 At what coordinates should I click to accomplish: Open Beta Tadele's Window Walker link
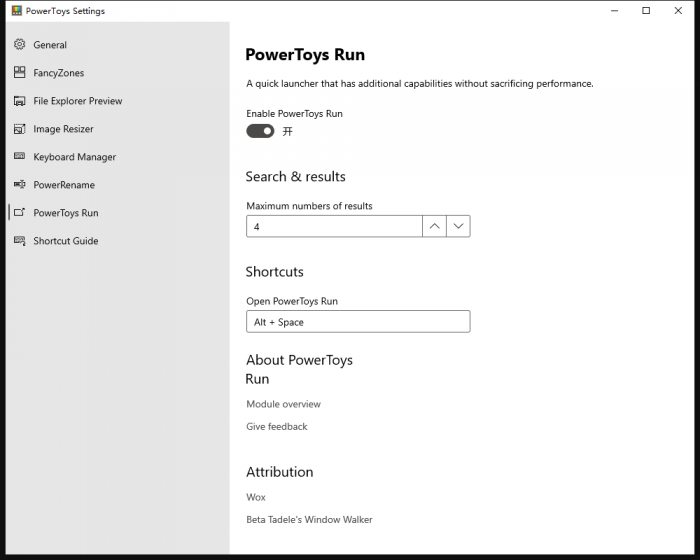tap(309, 519)
